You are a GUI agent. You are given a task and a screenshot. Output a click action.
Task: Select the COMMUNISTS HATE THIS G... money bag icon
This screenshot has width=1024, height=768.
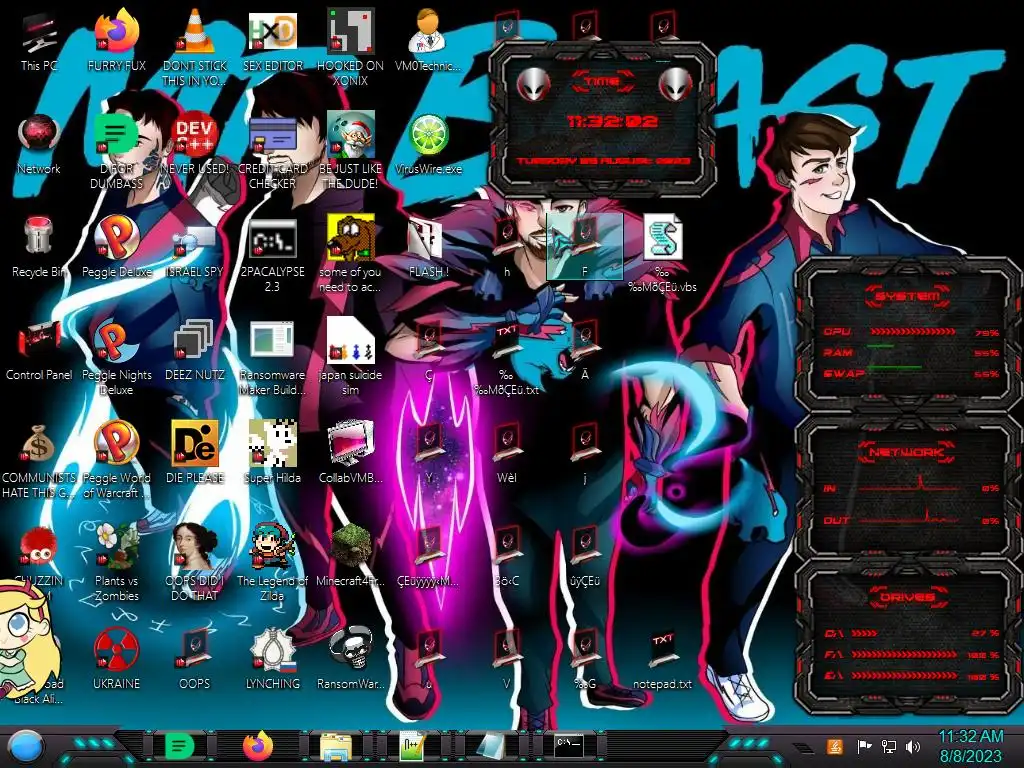(39, 460)
